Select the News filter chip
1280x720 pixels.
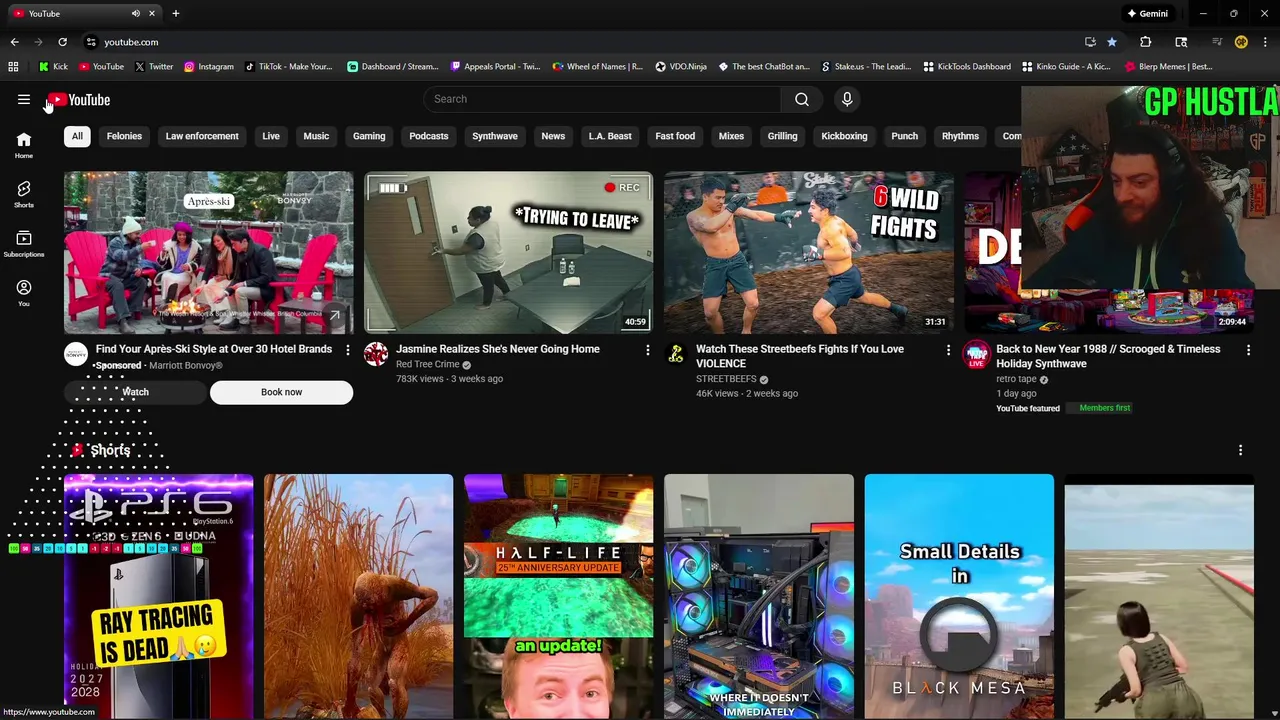tap(553, 136)
